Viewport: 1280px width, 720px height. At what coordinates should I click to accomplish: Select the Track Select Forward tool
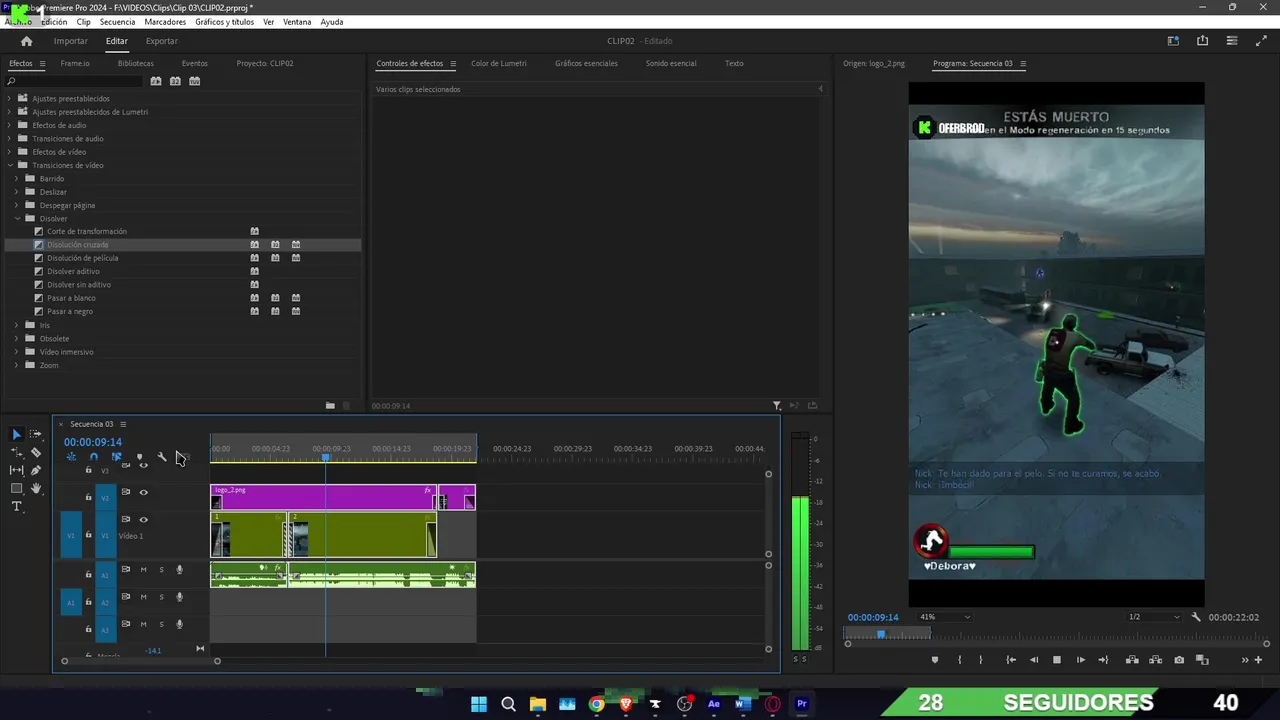(36, 434)
